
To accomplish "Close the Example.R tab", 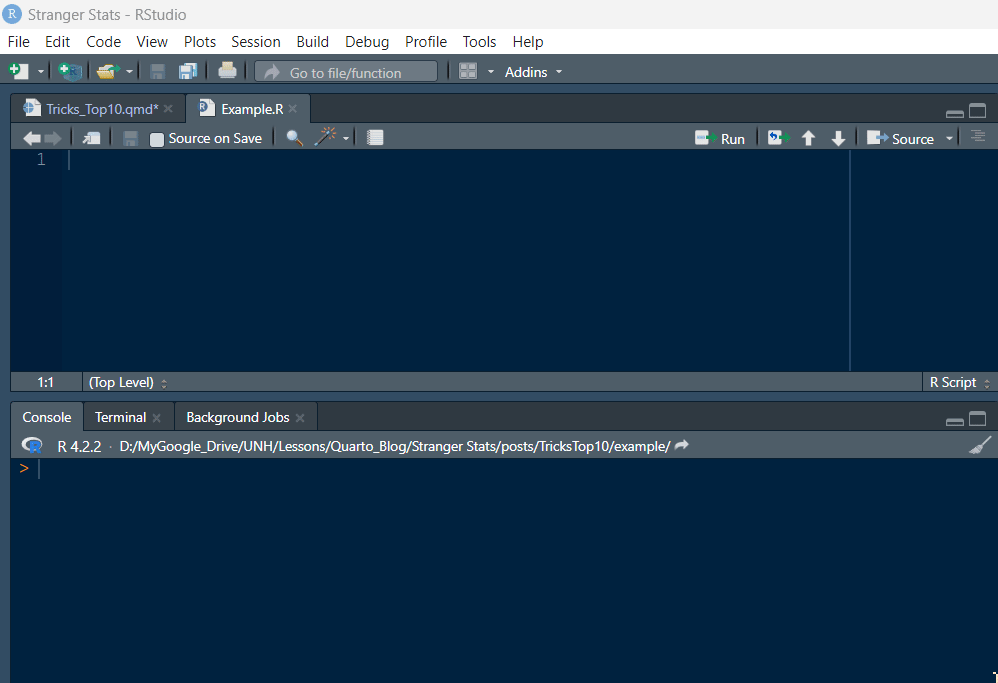I will click(x=293, y=109).
